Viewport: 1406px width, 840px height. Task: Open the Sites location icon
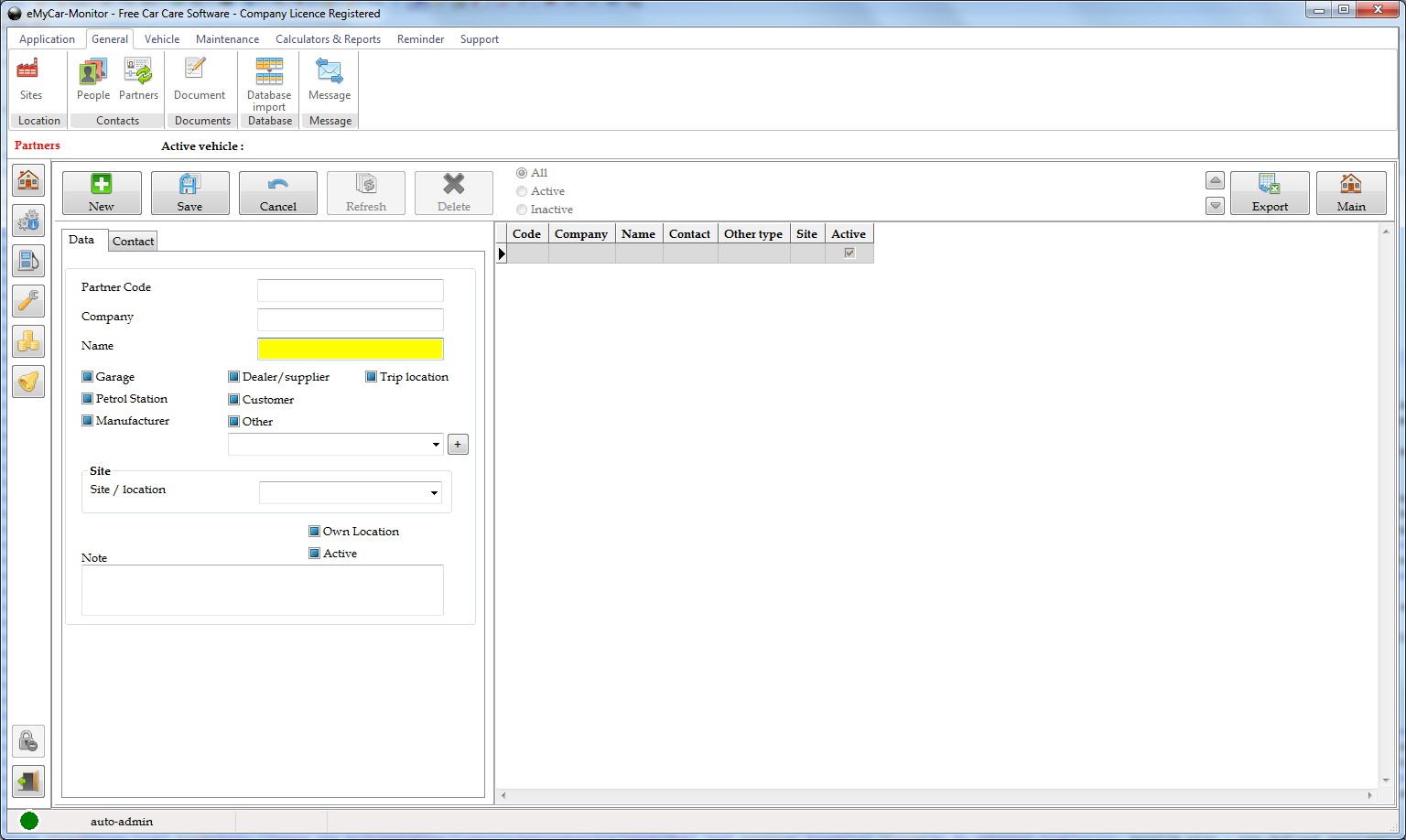pos(30,79)
